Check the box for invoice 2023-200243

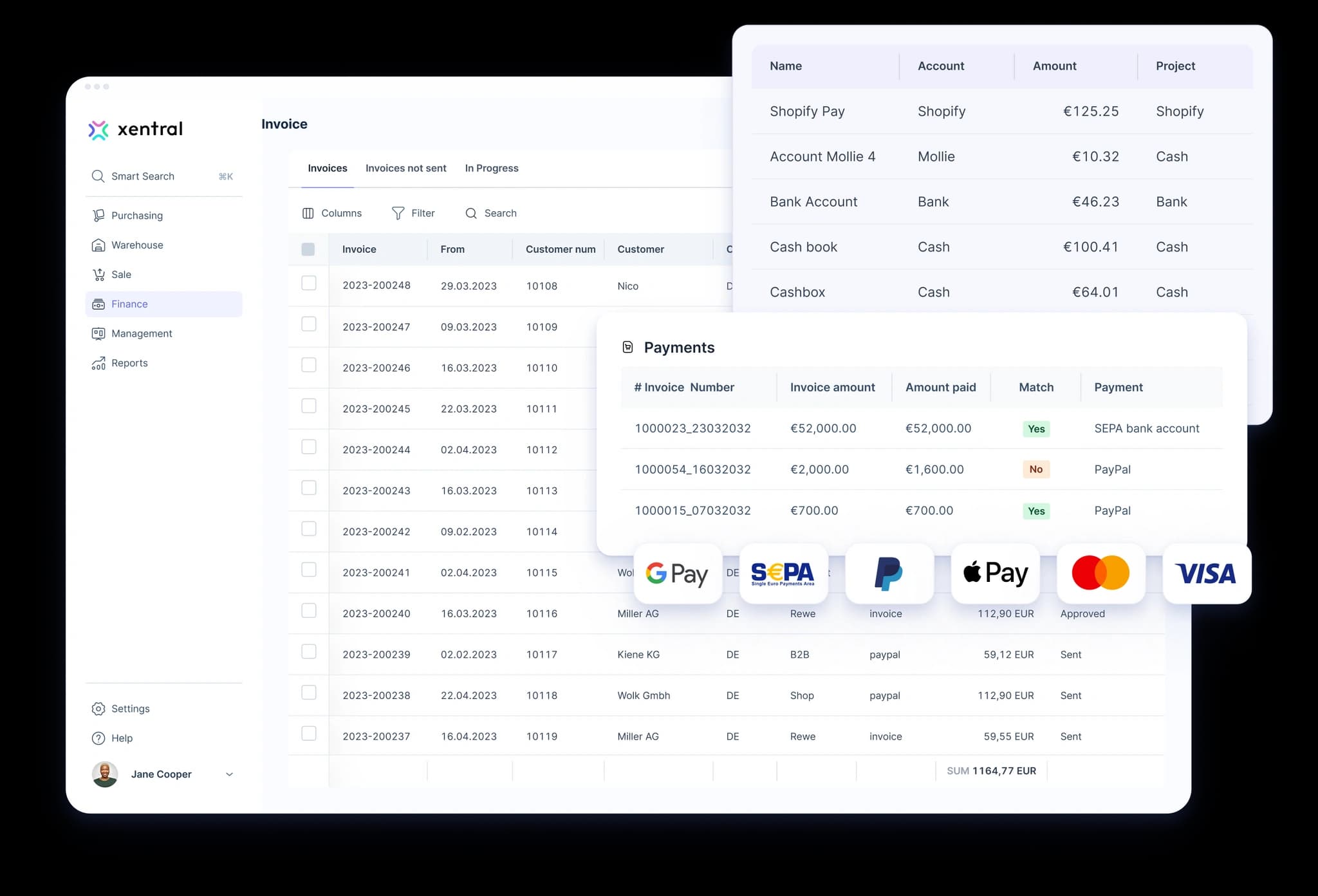coord(309,488)
